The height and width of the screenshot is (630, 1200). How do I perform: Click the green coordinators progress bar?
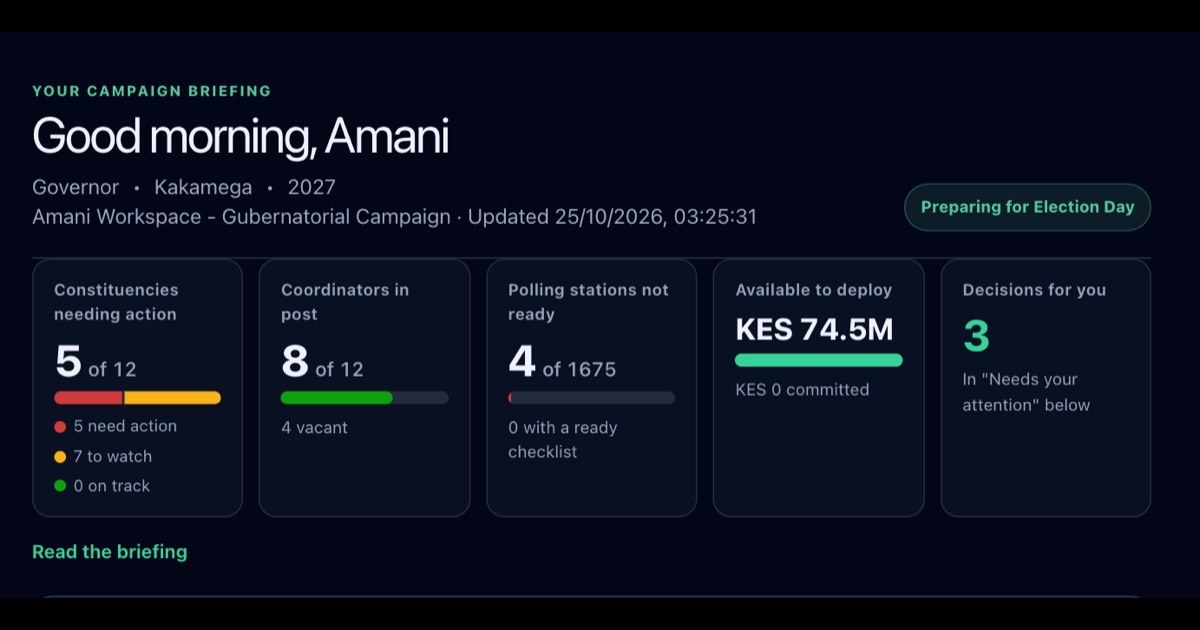[x=337, y=398]
